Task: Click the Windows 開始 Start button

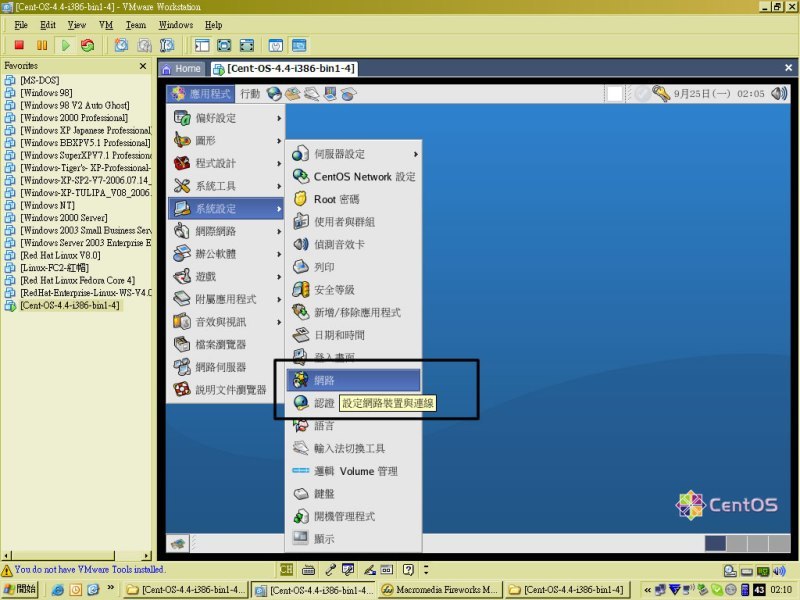Action: coord(20,589)
